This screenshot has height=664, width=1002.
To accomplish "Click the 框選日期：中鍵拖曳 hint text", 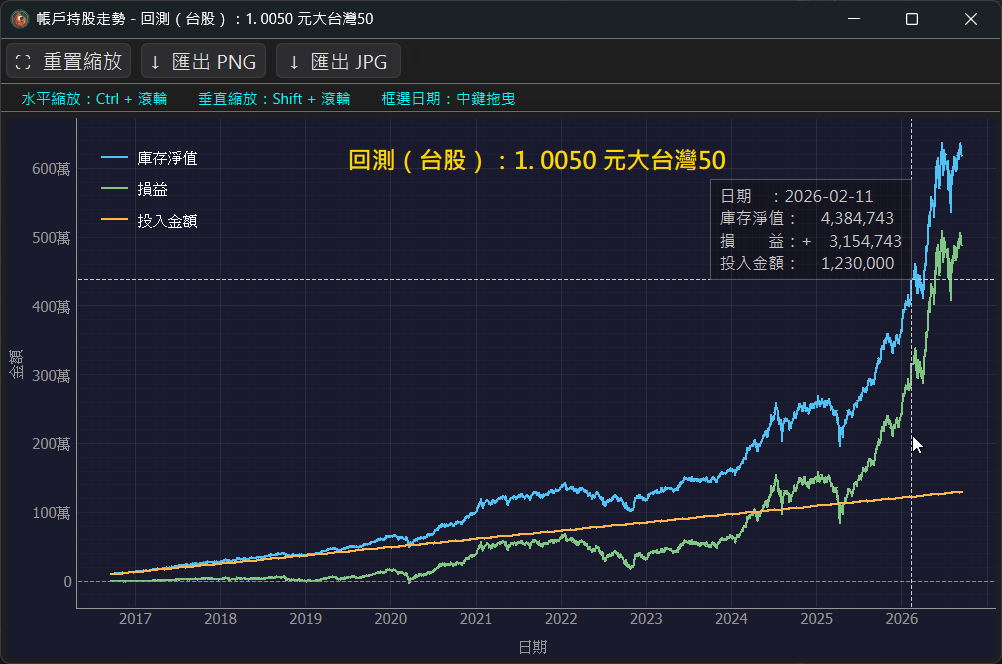I will (448, 98).
